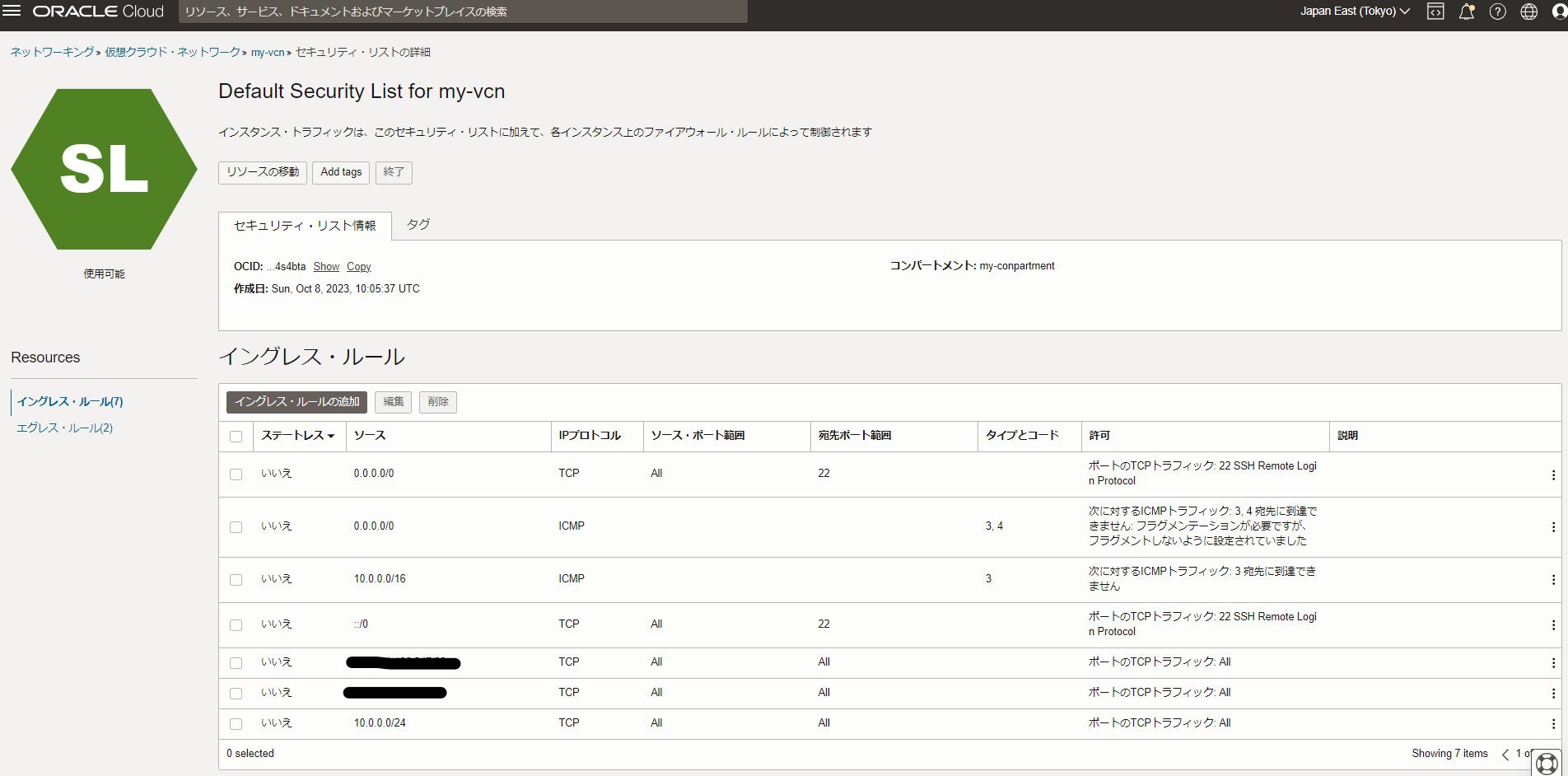The image size is (1568, 776).
Task: Focus the resource search field
Action: coord(463,12)
